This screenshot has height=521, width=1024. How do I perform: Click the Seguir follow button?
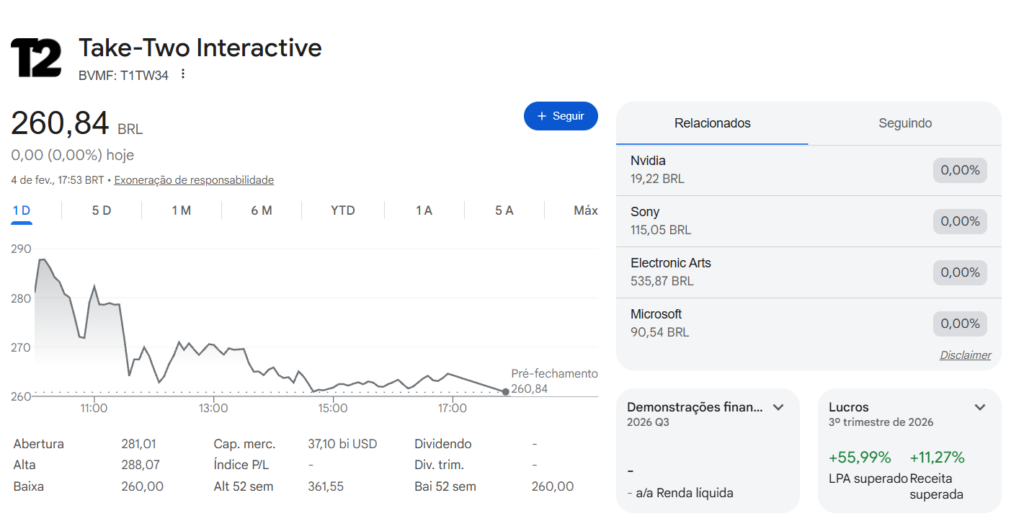[x=560, y=116]
